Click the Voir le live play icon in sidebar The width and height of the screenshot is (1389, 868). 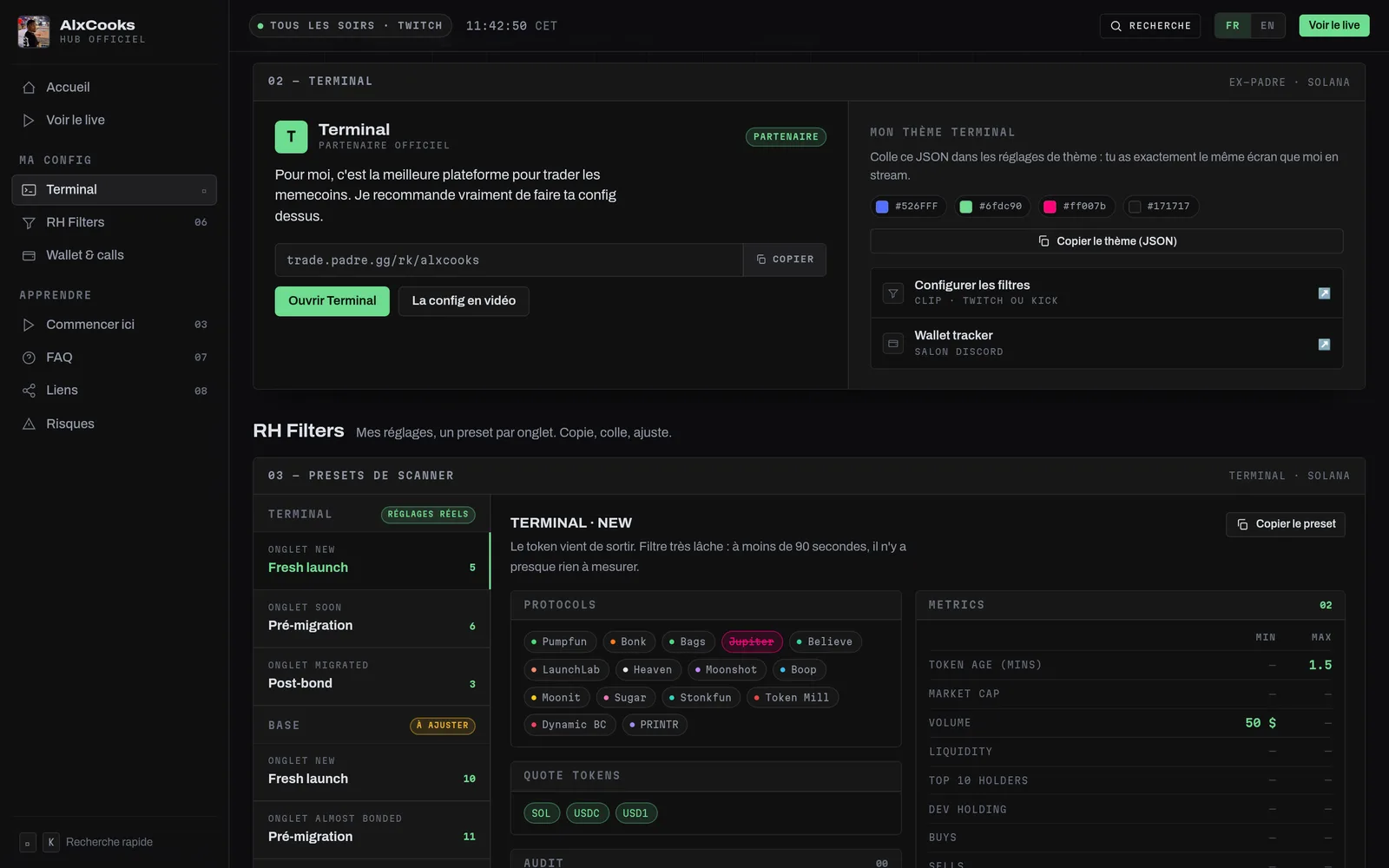point(29,121)
